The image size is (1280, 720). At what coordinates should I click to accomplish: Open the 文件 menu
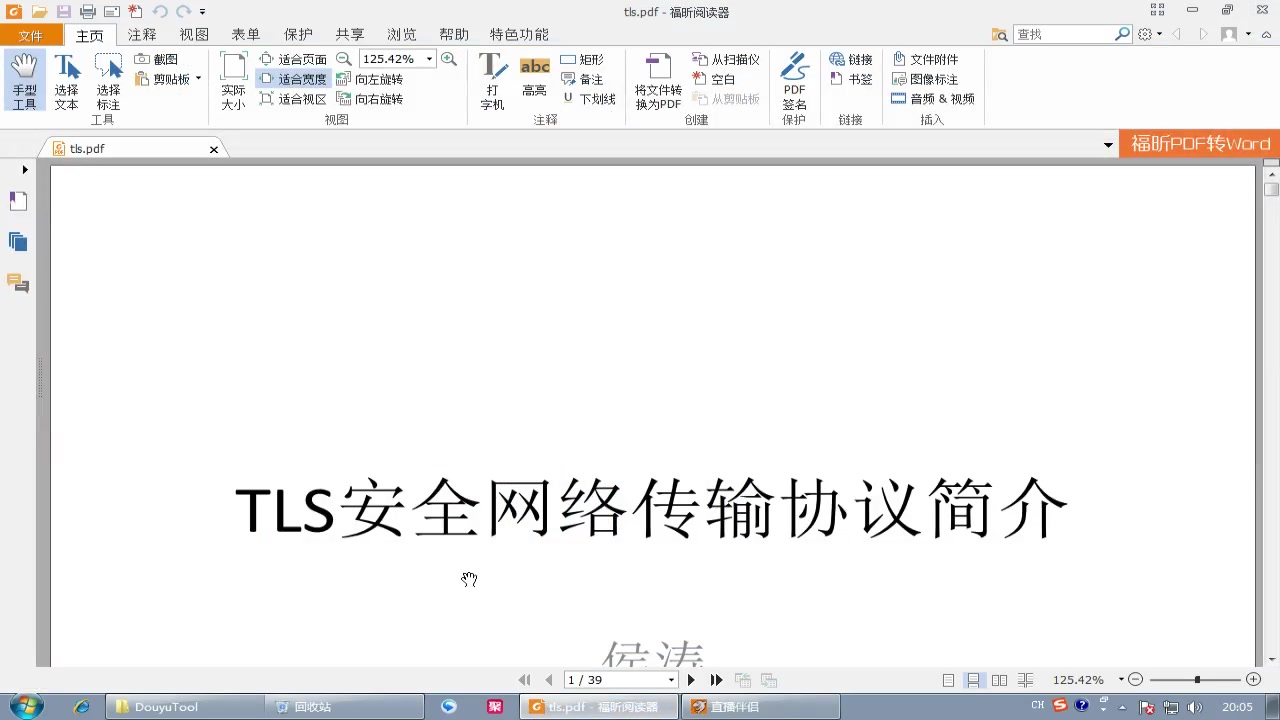tap(31, 34)
